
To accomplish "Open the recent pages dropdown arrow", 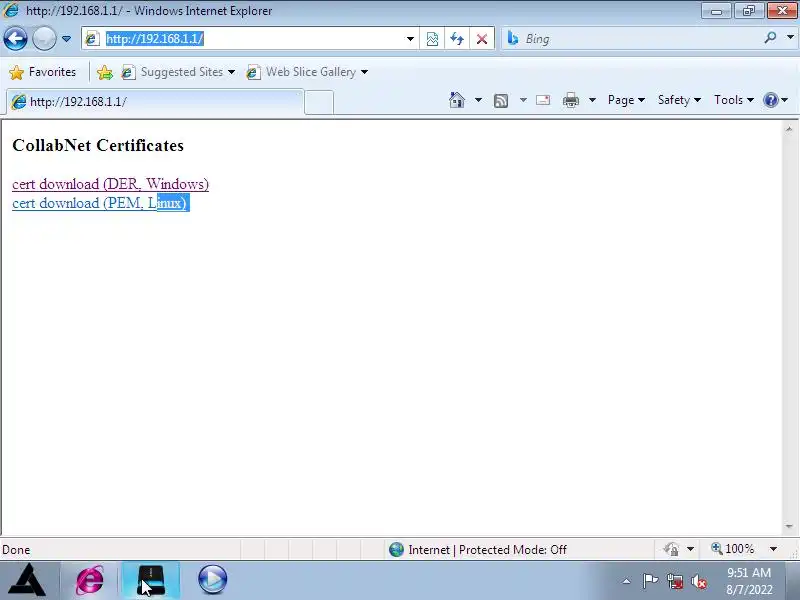I will coord(66,39).
